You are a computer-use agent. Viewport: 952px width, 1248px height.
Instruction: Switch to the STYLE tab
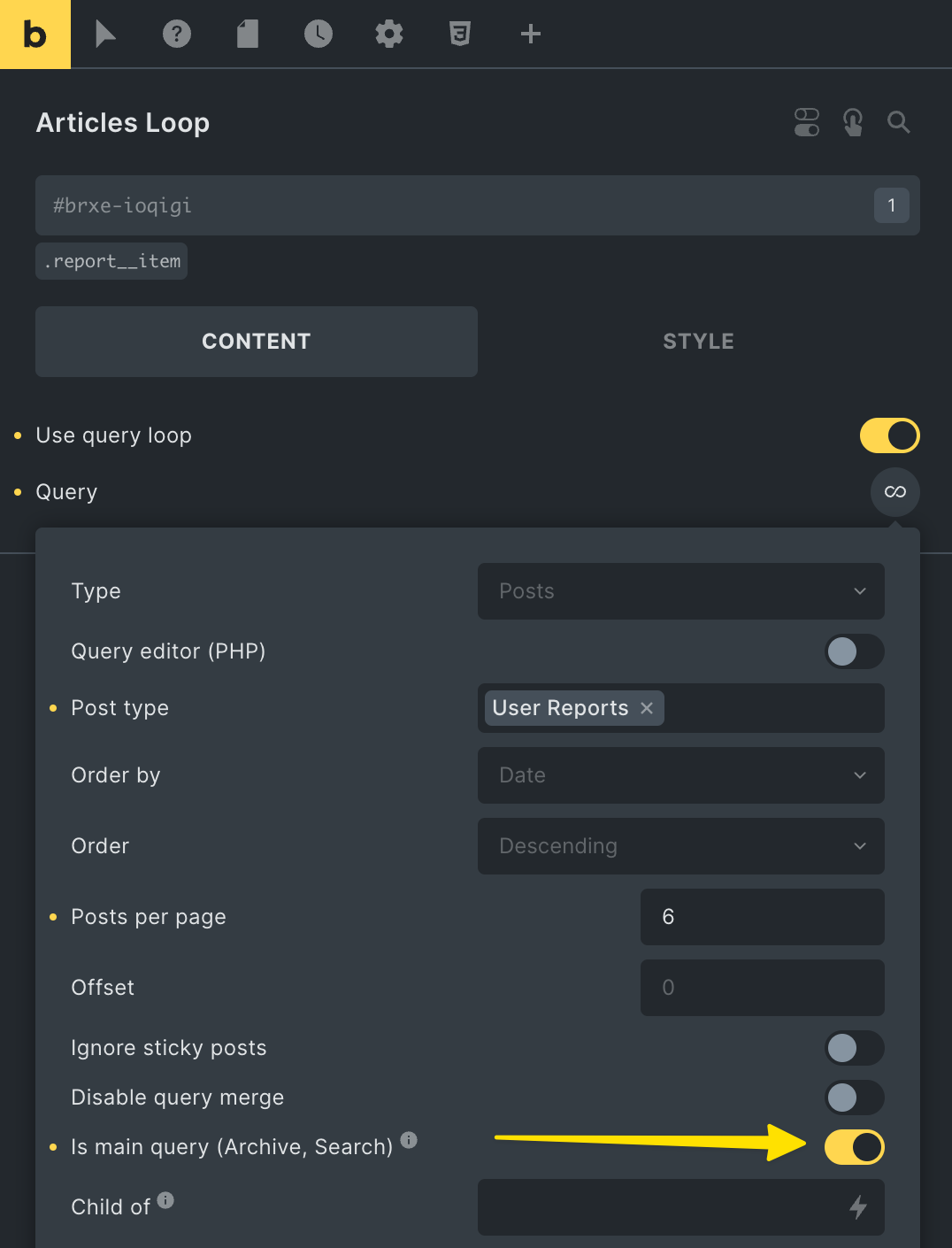click(x=698, y=342)
